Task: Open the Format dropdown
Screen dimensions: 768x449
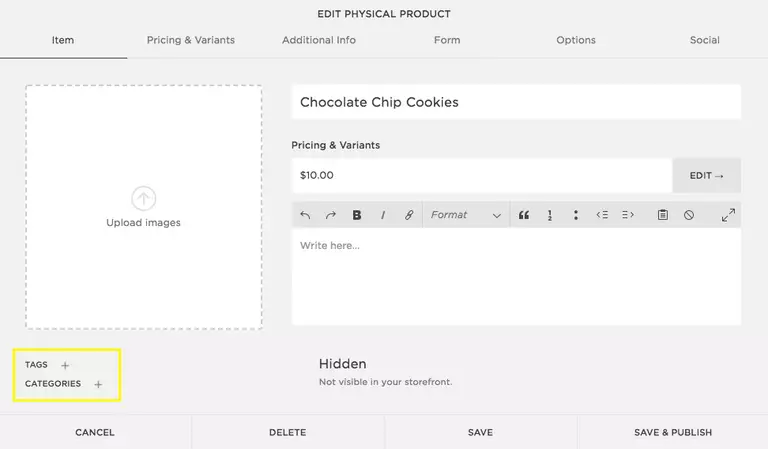Action: click(x=465, y=215)
